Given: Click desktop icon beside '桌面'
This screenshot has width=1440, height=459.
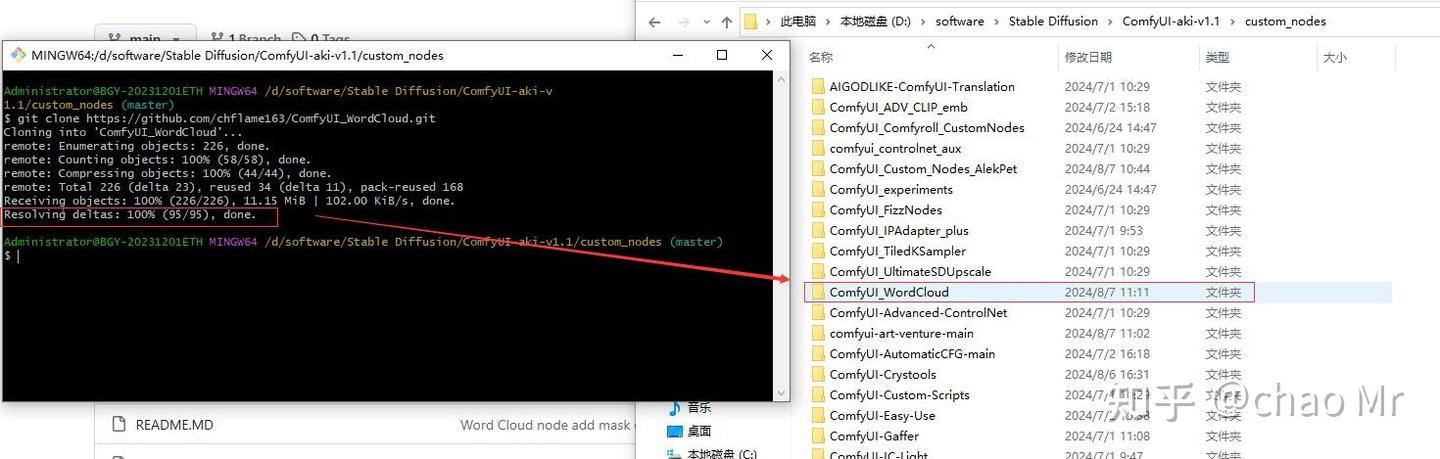Looking at the screenshot, I should pos(675,431).
